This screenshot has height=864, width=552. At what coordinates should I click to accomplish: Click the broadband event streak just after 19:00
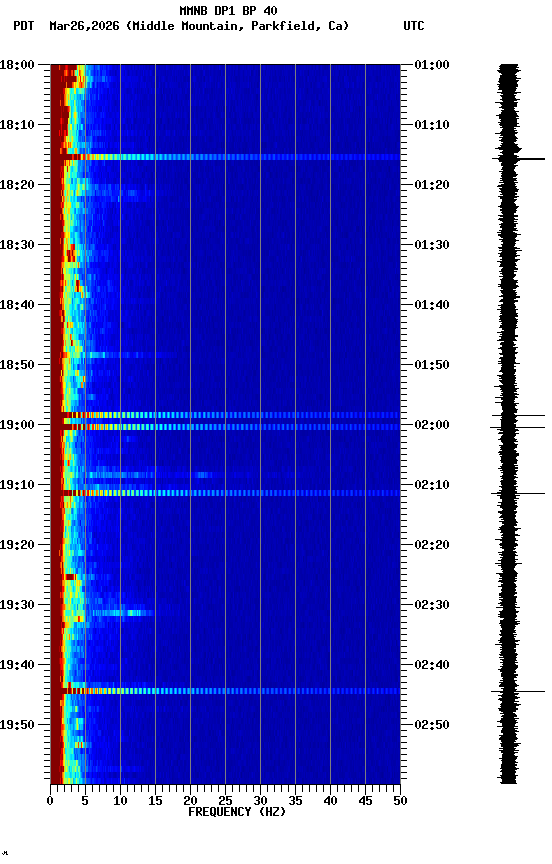pos(225,427)
